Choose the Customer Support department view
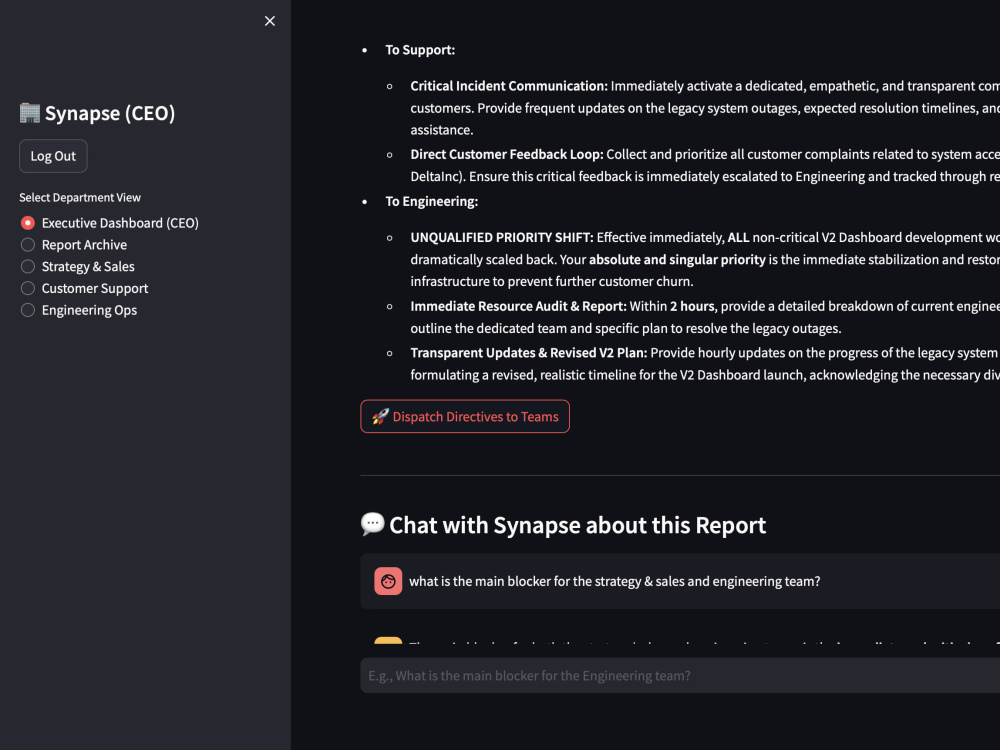Image resolution: width=1000 pixels, height=750 pixels. pyautogui.click(x=84, y=288)
